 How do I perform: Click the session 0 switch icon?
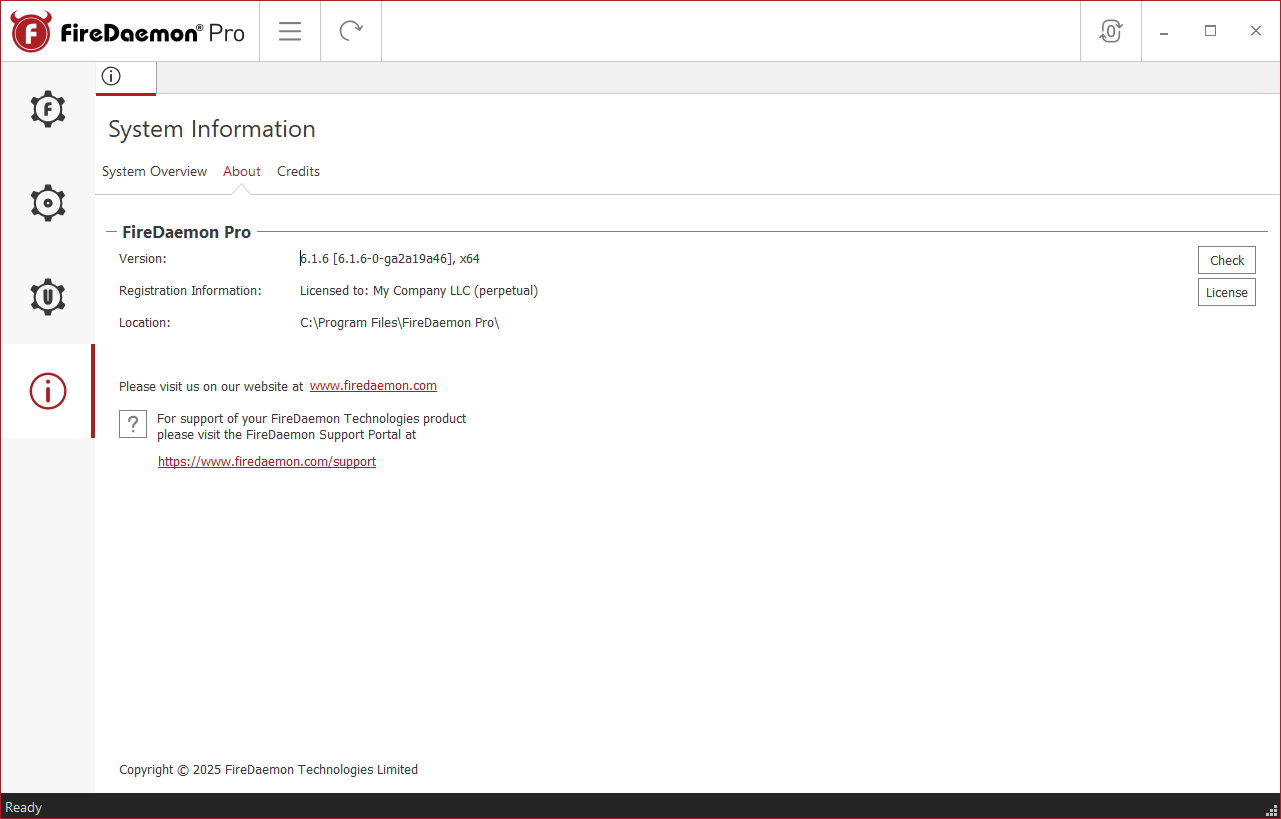(x=1111, y=31)
